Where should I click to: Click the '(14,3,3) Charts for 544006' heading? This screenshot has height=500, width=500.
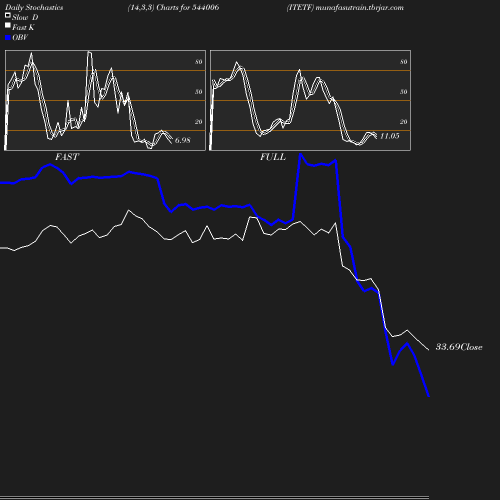tap(173, 8)
